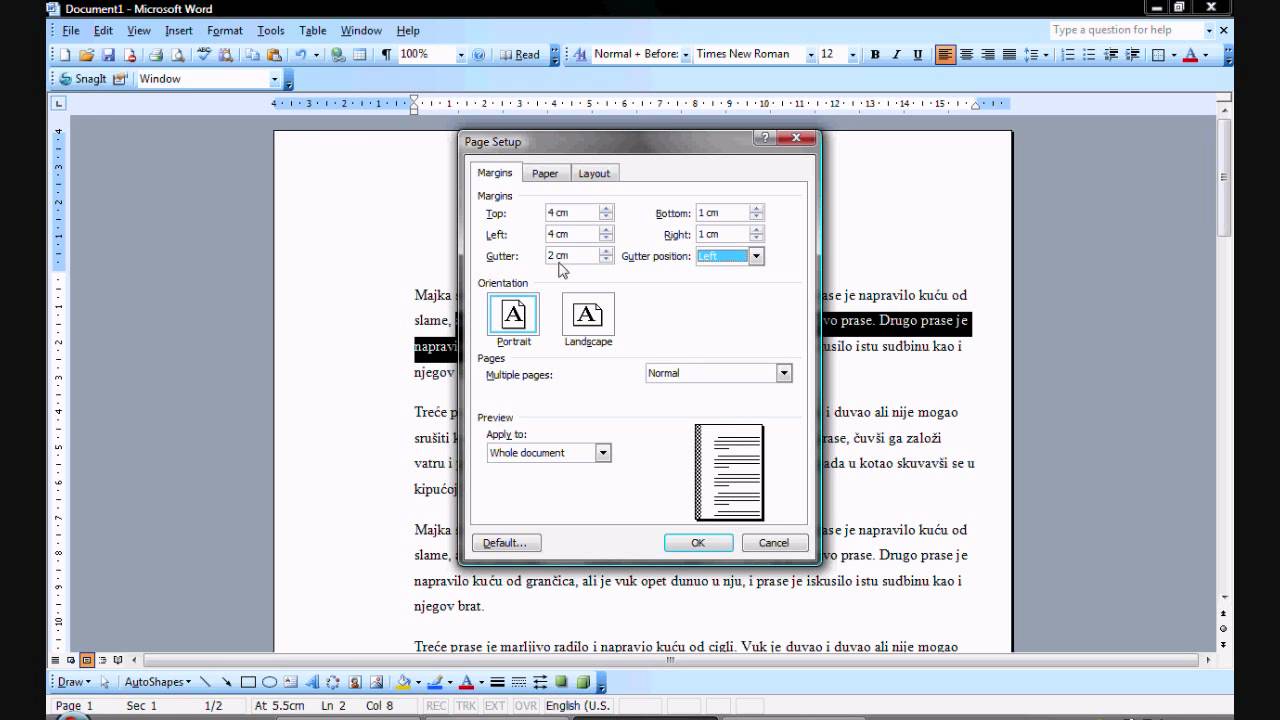The height and width of the screenshot is (720, 1280).
Task: Confirm Page Setup with OK
Action: tap(698, 543)
